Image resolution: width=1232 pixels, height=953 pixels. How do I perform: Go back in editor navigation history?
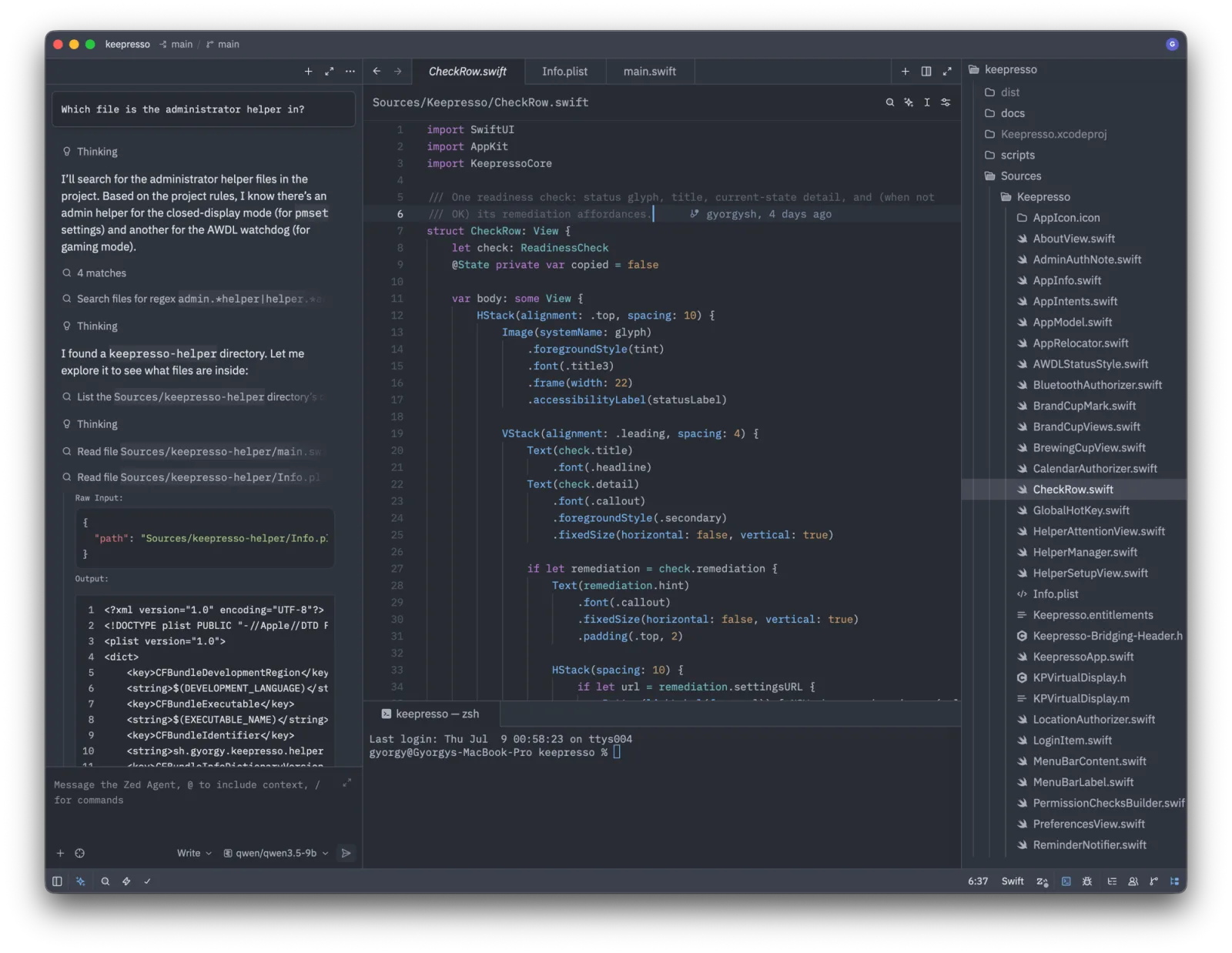point(377,71)
